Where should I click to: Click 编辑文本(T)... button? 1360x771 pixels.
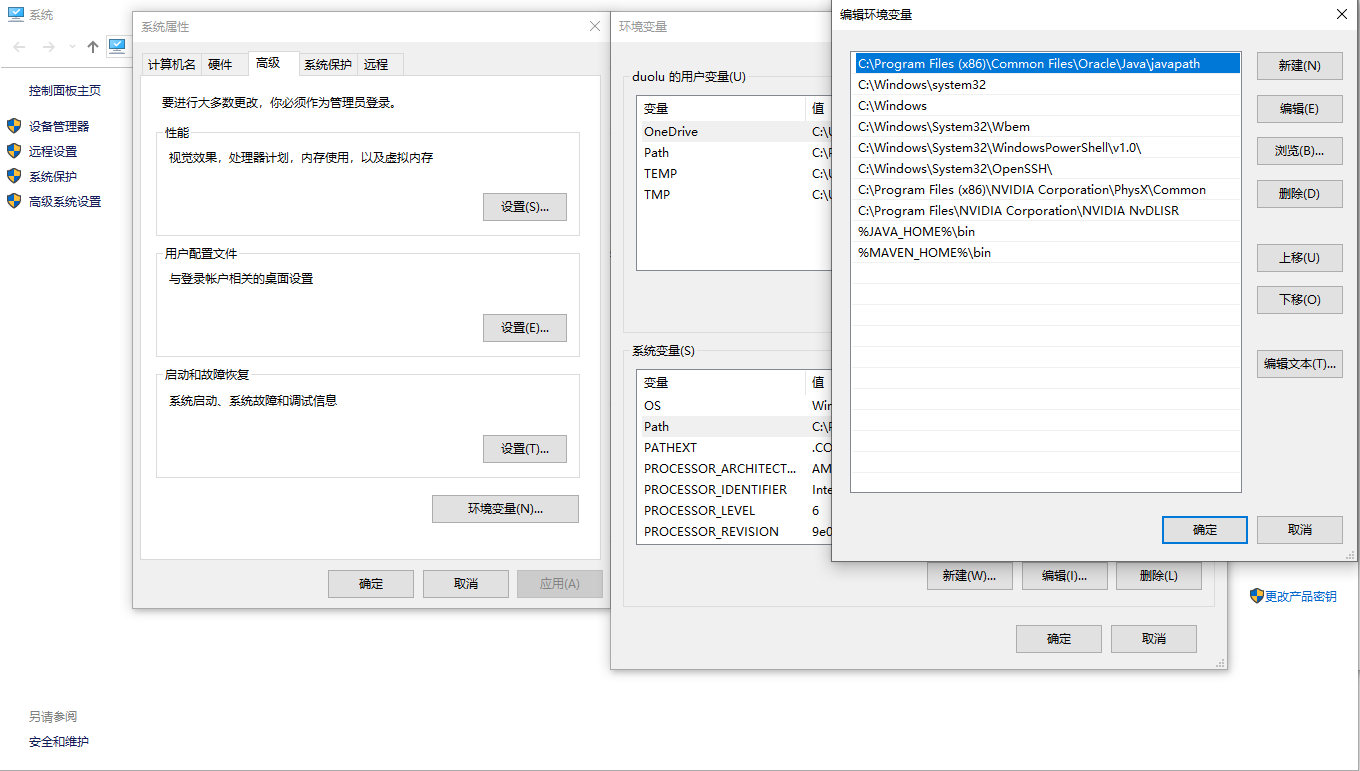coord(1300,364)
